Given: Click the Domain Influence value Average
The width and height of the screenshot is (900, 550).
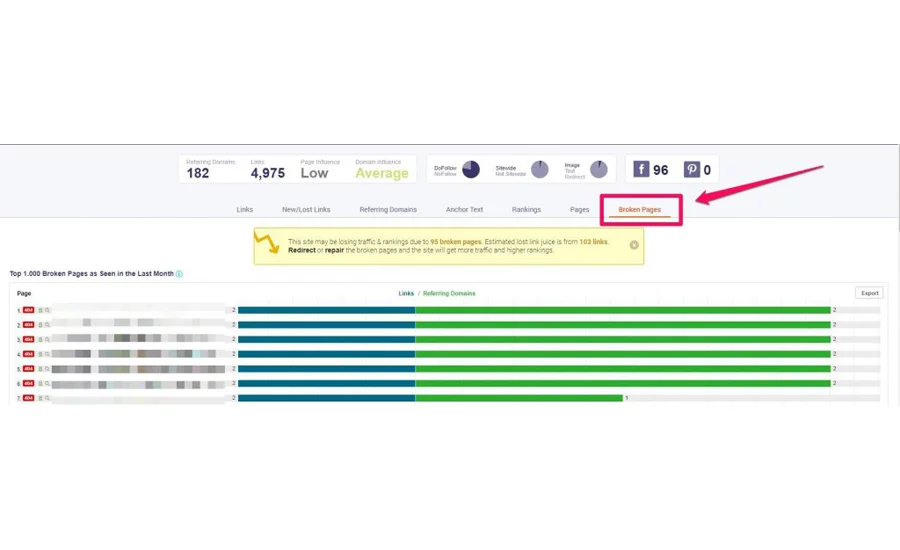Looking at the screenshot, I should pyautogui.click(x=382, y=173).
